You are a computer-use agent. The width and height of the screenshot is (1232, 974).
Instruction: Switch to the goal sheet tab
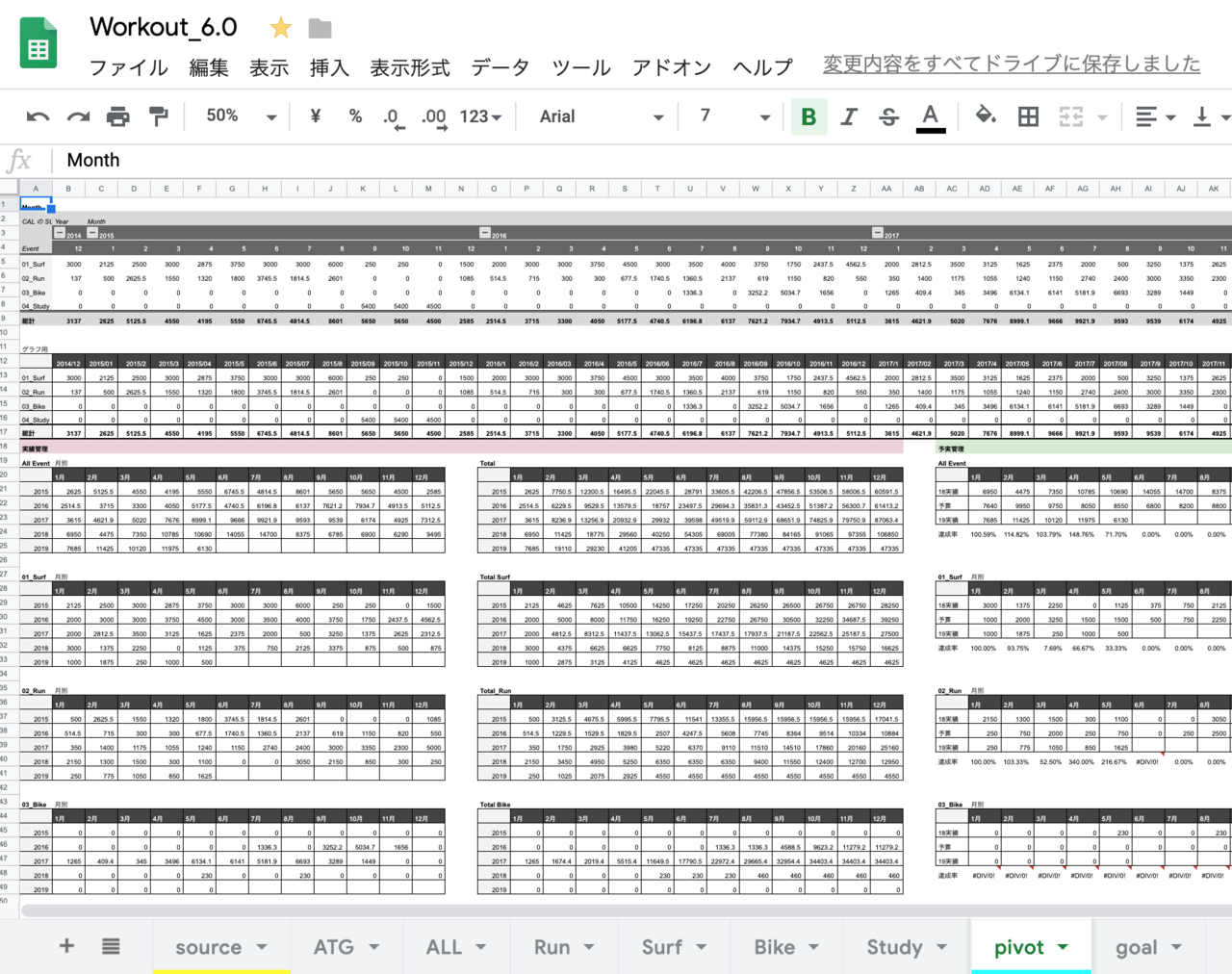point(1137,947)
